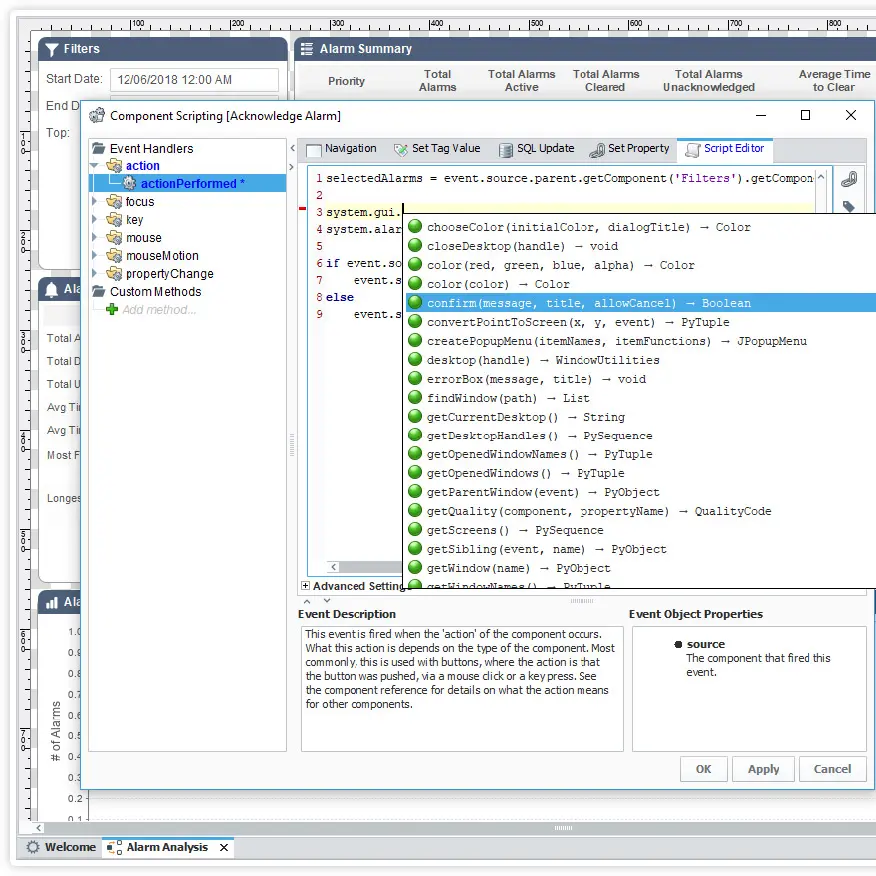This screenshot has height=876, width=876.
Task: Click the actionPerformed gear icon in tree
Action: (129, 184)
